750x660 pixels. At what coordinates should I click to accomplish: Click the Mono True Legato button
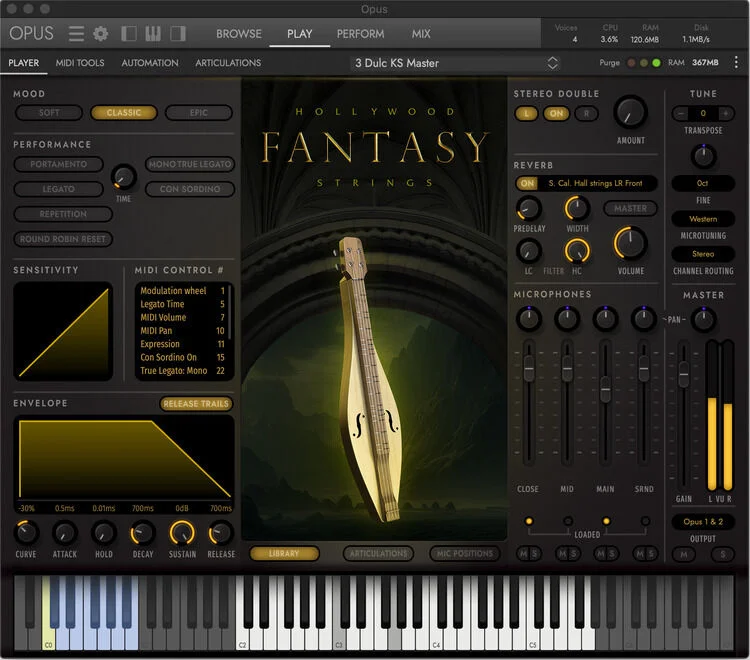pyautogui.click(x=190, y=164)
